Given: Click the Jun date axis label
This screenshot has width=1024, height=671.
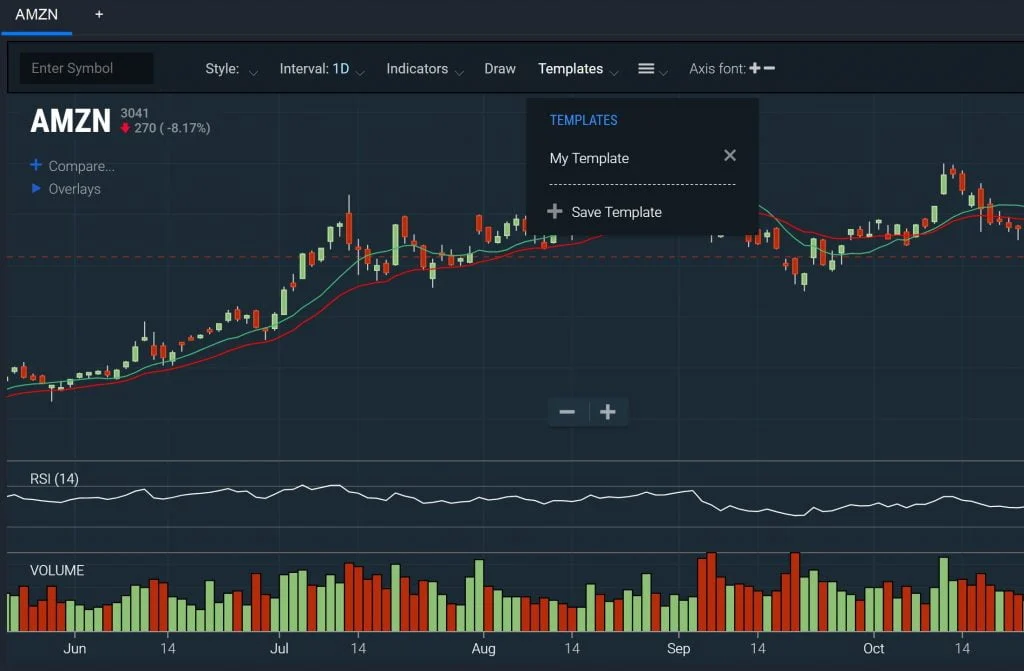Looking at the screenshot, I should (74, 649).
